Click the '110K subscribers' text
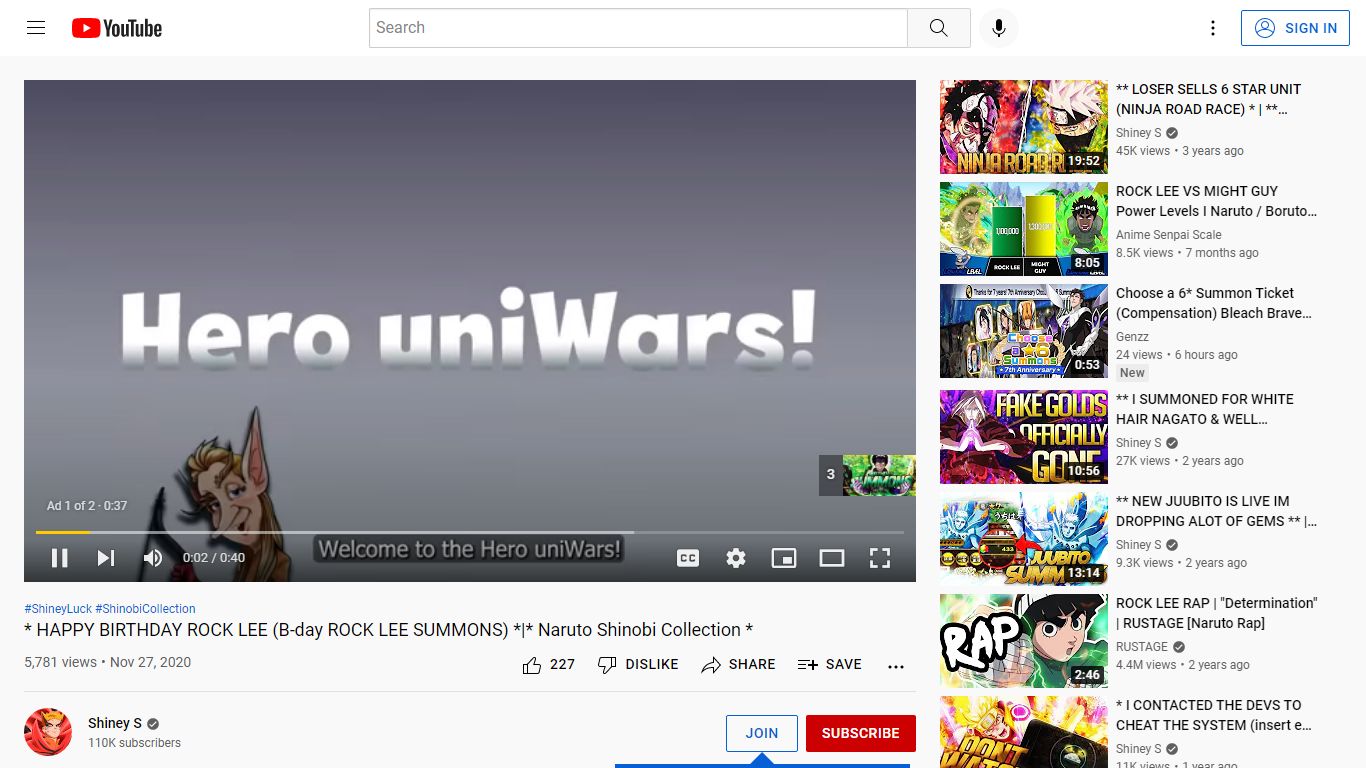The height and width of the screenshot is (768, 1366). coord(134,743)
